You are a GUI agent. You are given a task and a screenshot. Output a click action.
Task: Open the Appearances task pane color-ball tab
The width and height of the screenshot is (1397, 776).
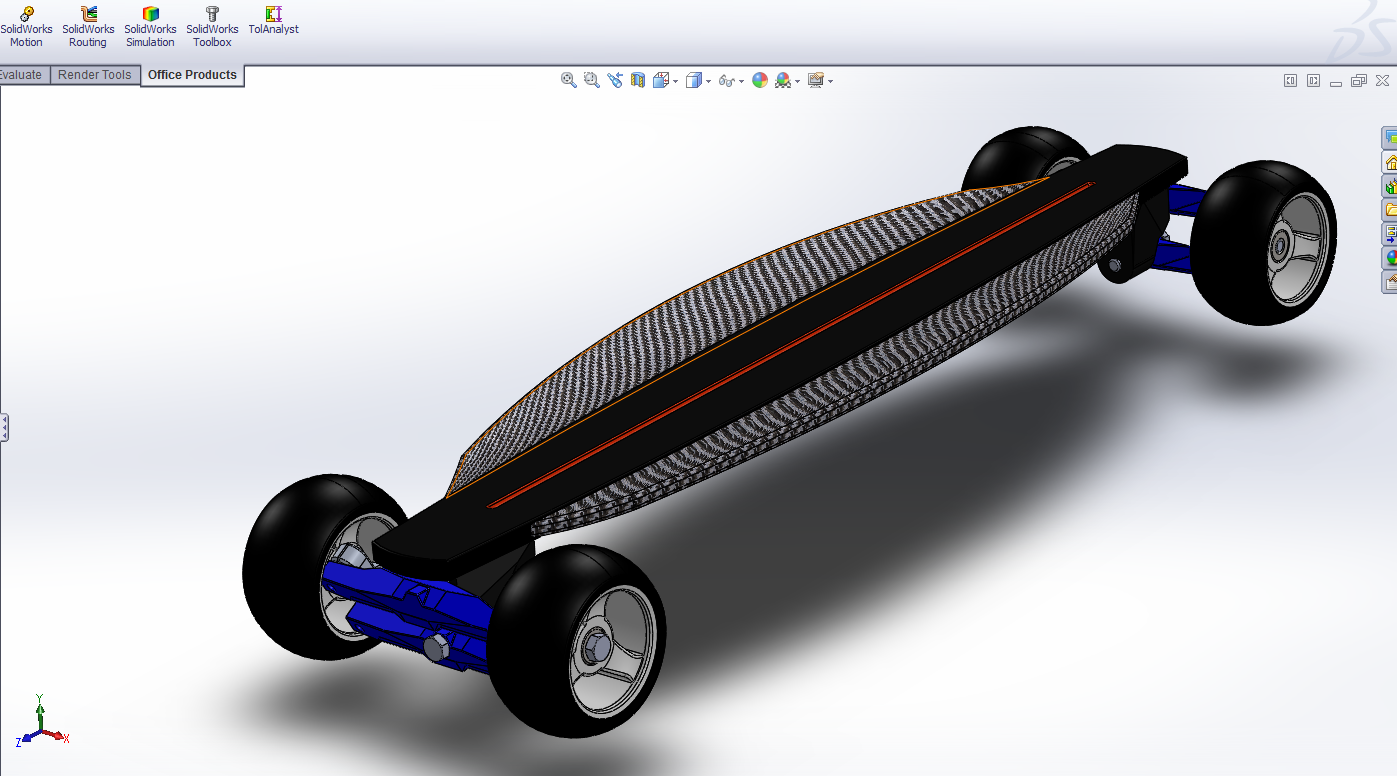(x=1390, y=258)
